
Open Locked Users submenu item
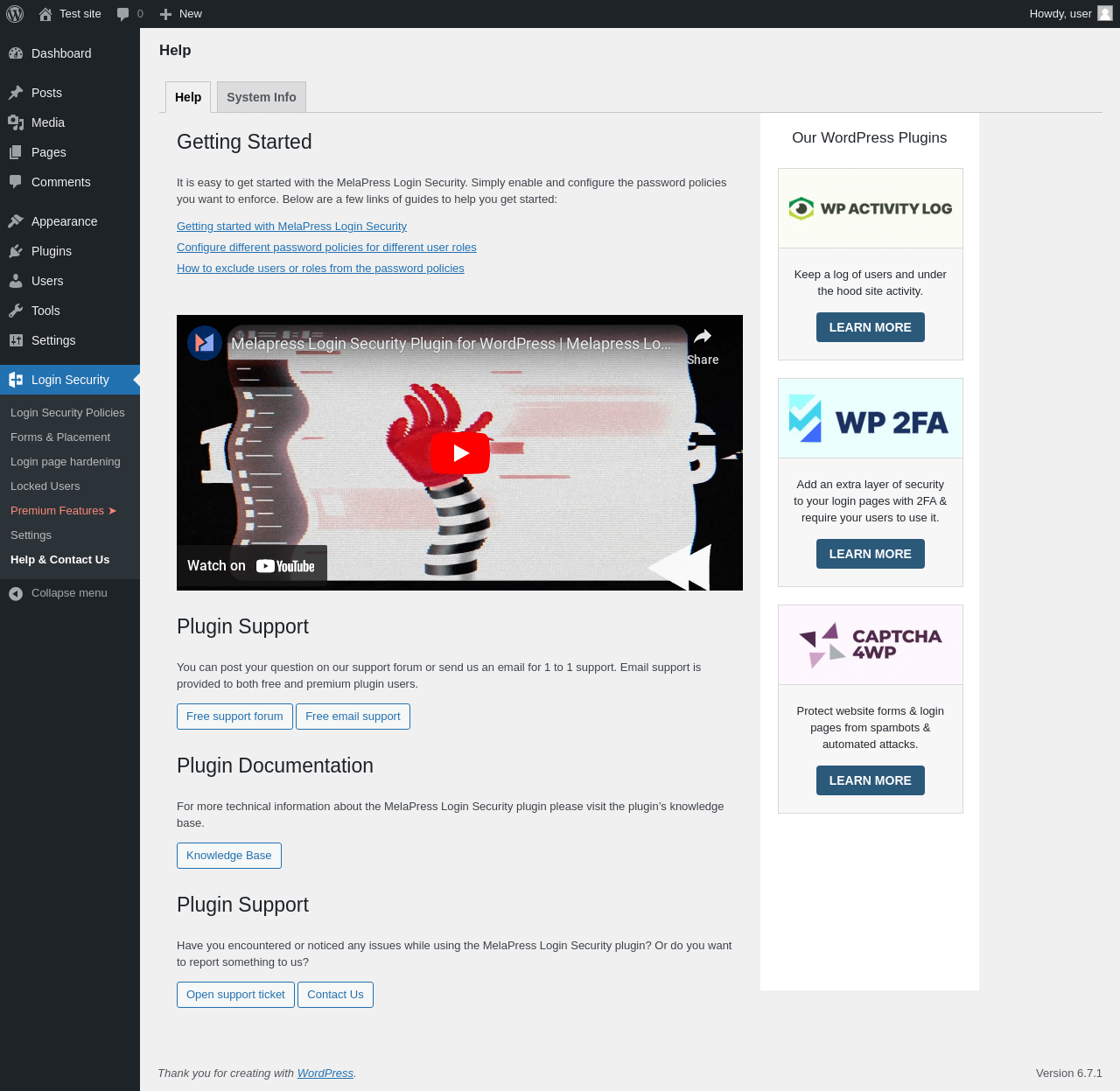click(x=45, y=486)
